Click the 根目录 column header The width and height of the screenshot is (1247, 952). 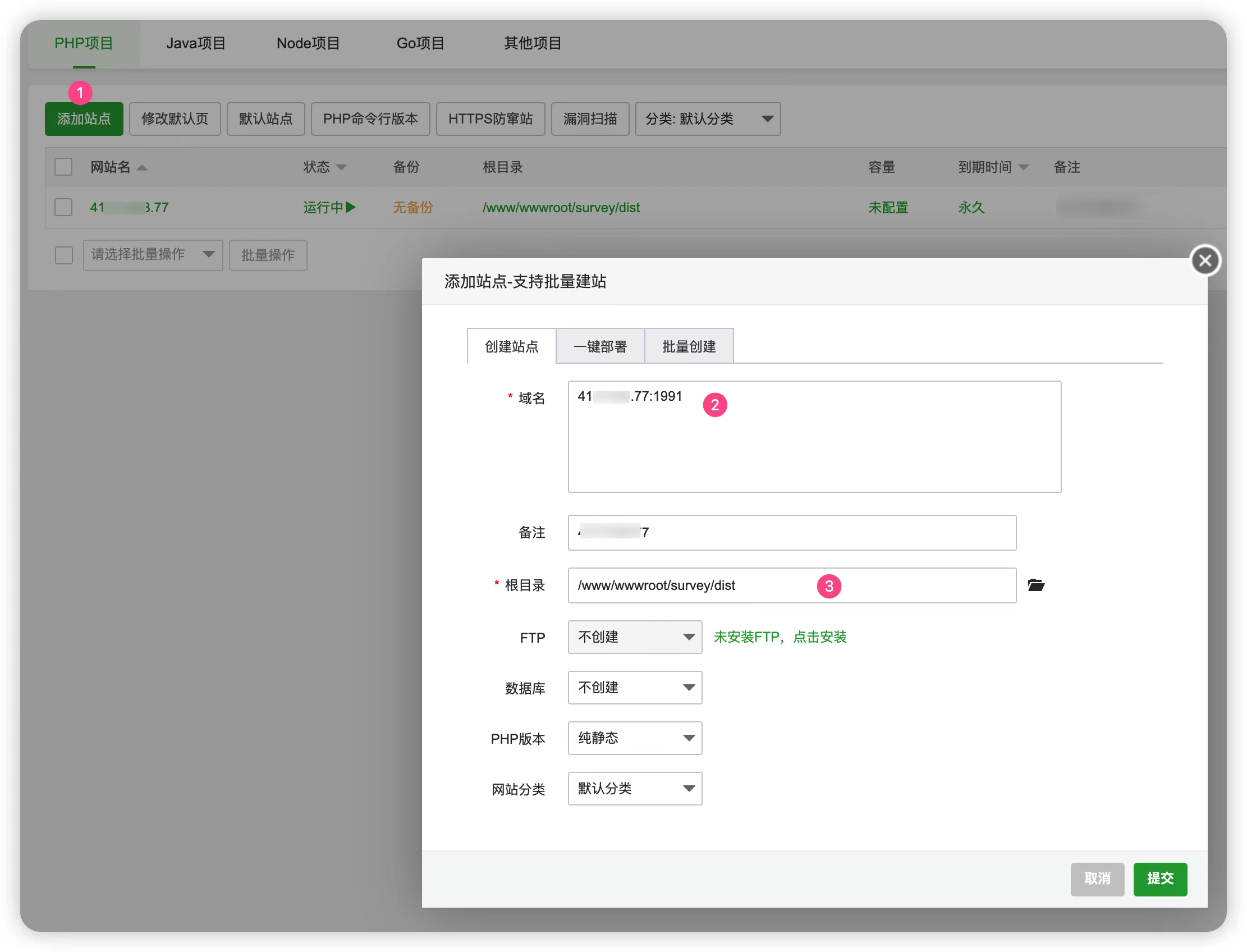(x=502, y=167)
